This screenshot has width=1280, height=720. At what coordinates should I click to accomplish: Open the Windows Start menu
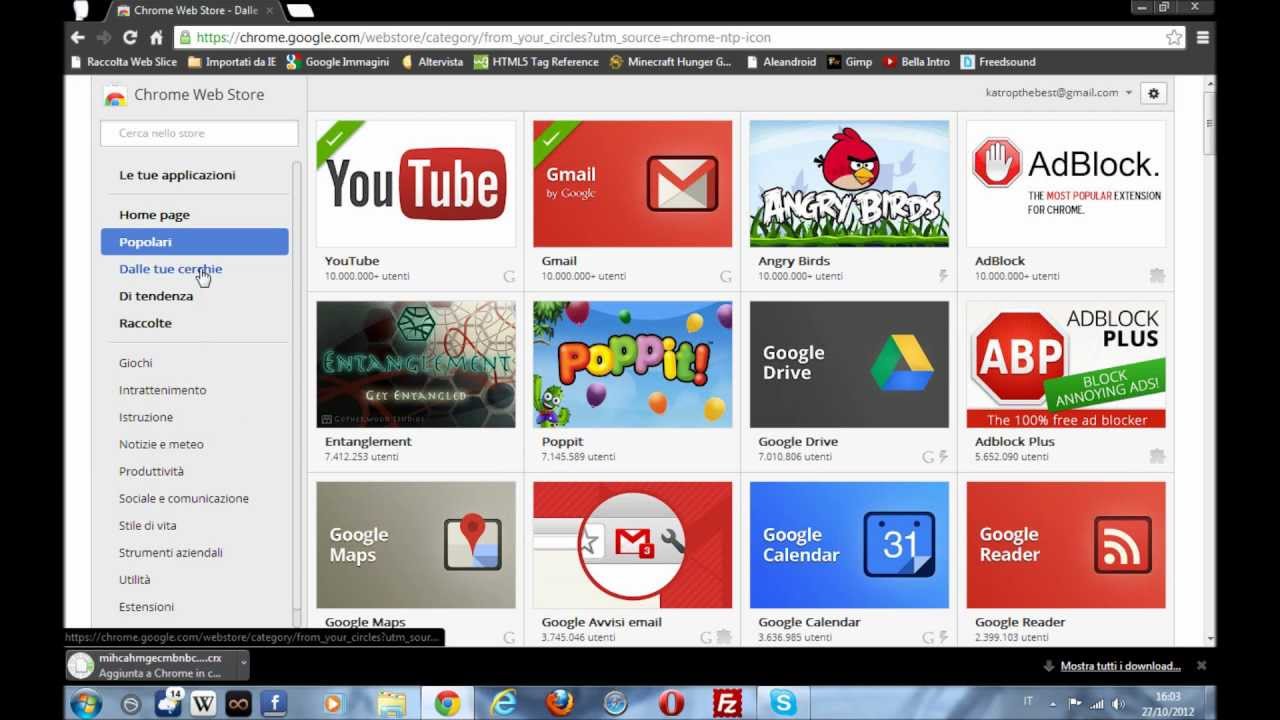[85, 703]
